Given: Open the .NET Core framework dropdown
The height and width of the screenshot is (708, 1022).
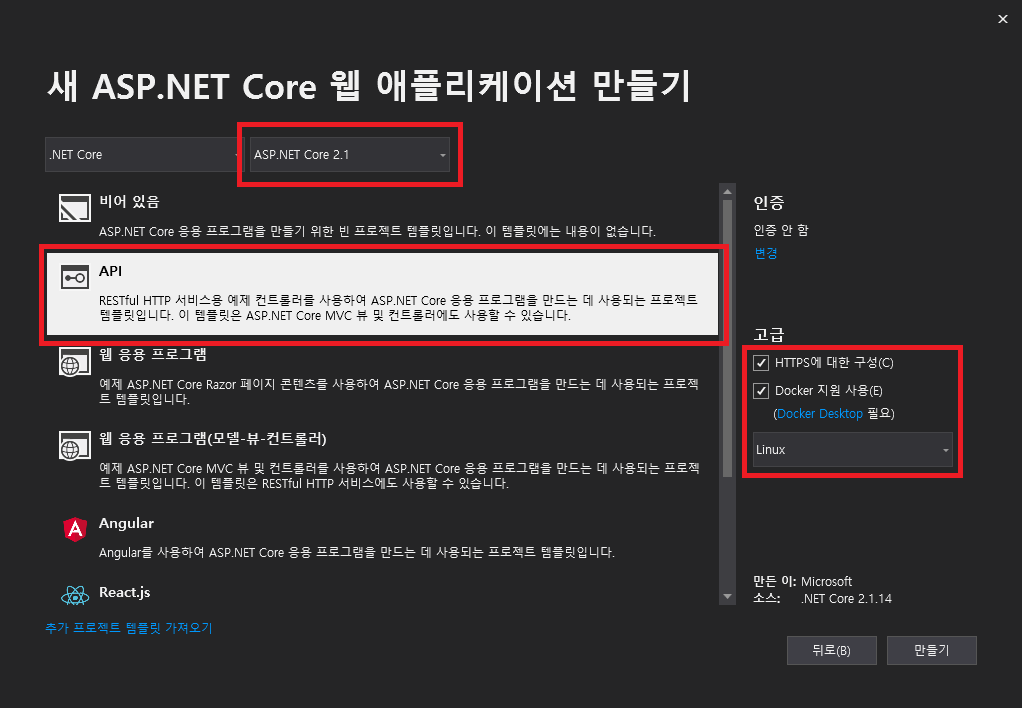Looking at the screenshot, I should tap(144, 155).
